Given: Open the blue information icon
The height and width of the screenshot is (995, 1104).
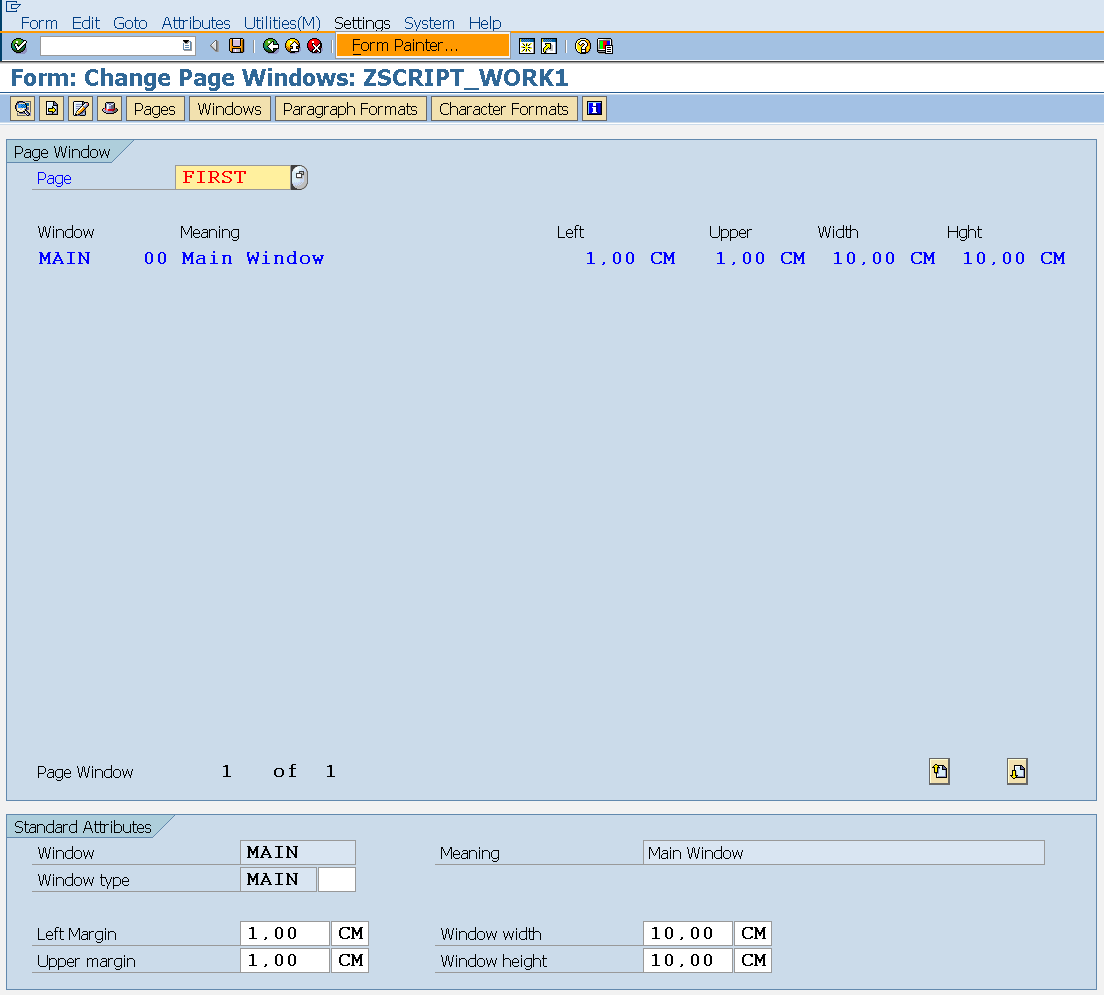Looking at the screenshot, I should point(594,108).
